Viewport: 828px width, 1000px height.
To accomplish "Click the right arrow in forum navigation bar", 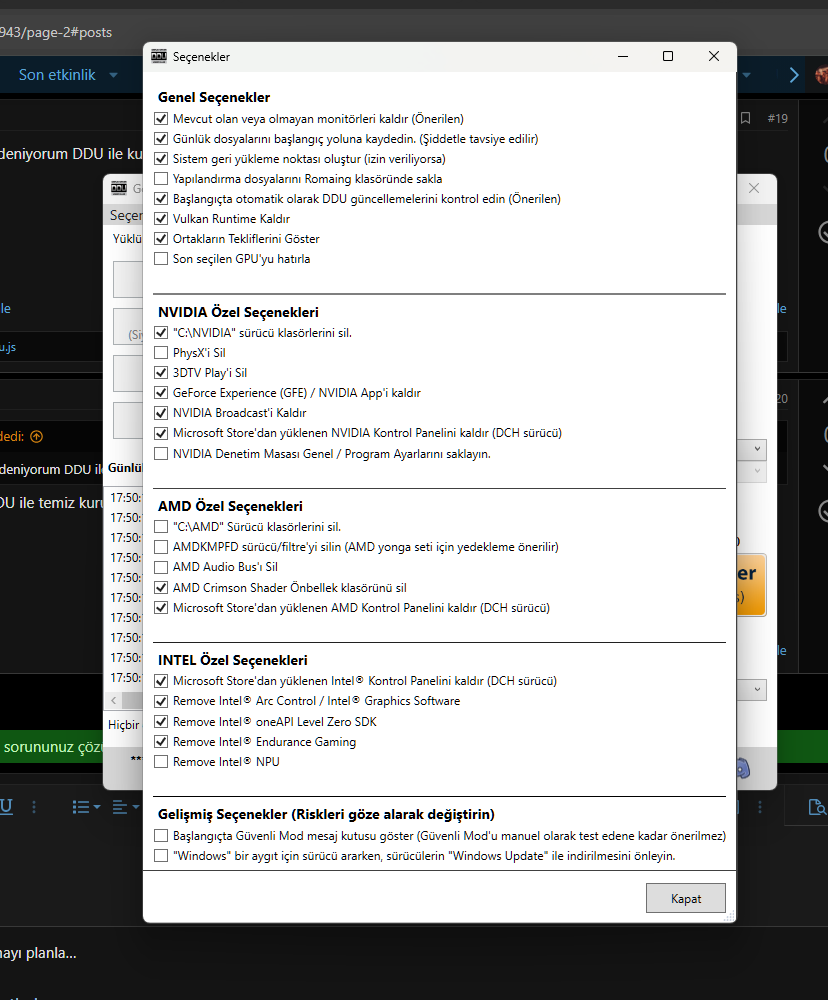I will tap(794, 75).
